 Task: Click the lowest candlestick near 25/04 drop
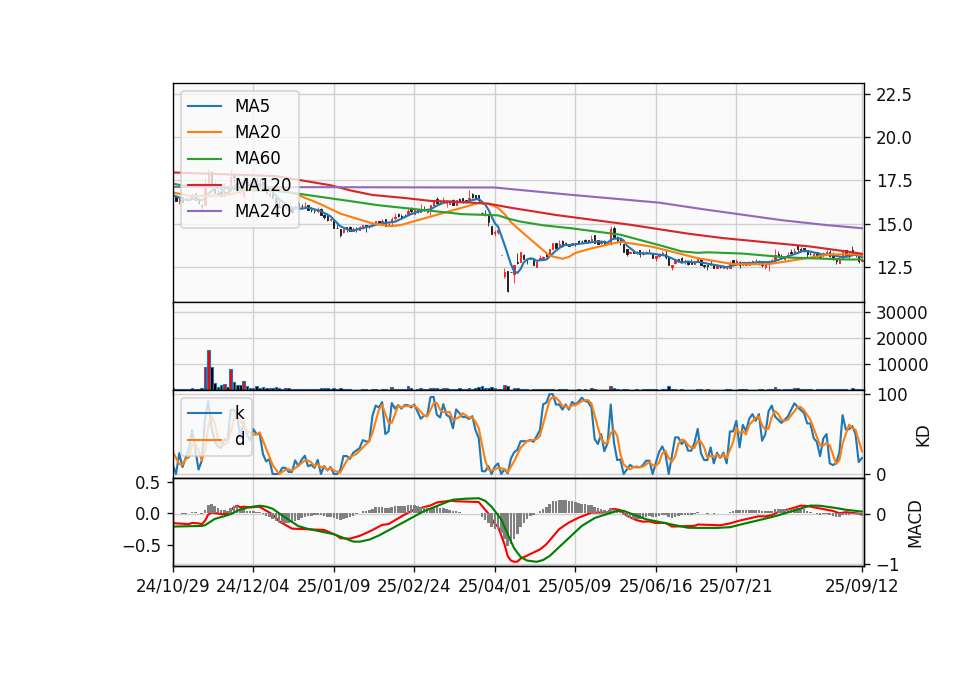(508, 281)
